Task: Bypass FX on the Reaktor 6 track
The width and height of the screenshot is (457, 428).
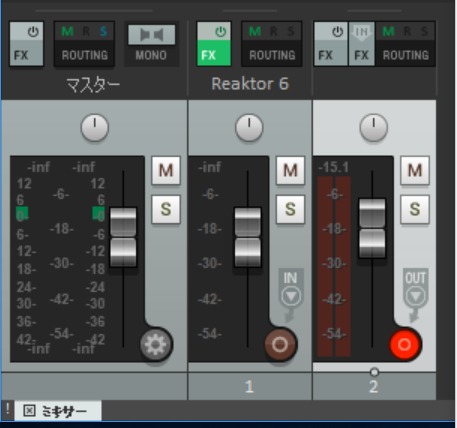Action: (x=220, y=32)
